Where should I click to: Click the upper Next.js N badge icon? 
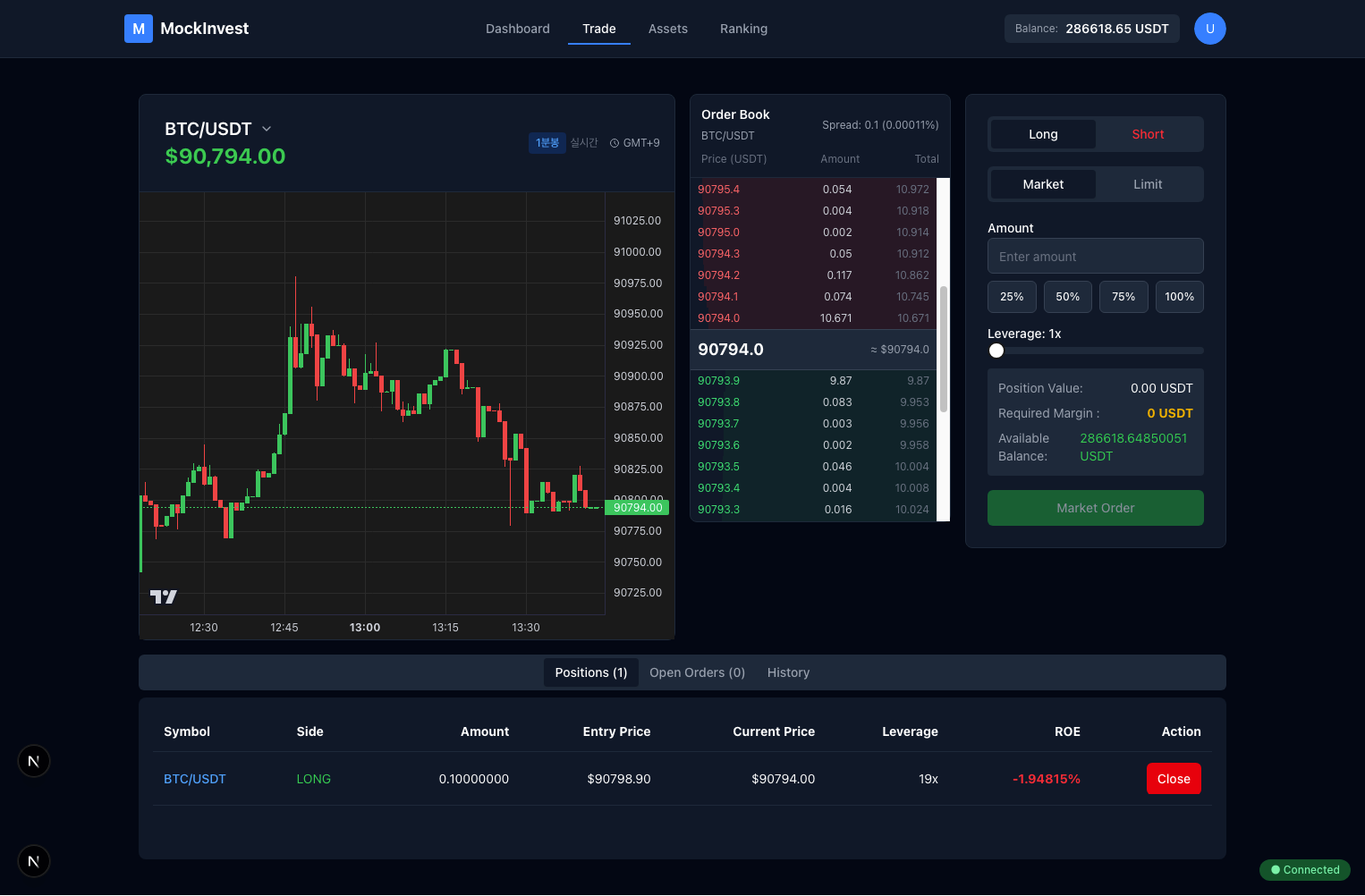point(34,761)
